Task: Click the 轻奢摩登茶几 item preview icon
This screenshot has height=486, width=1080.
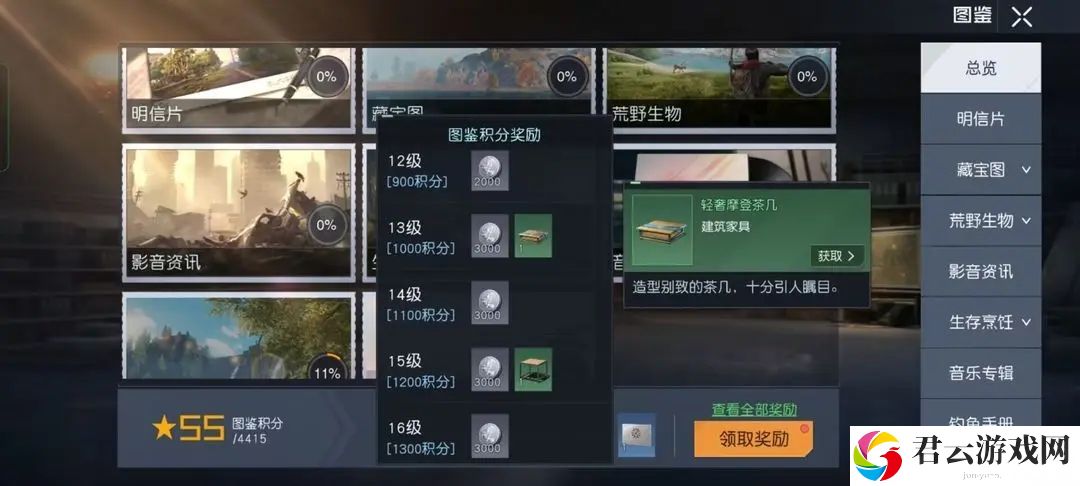Action: tap(662, 230)
